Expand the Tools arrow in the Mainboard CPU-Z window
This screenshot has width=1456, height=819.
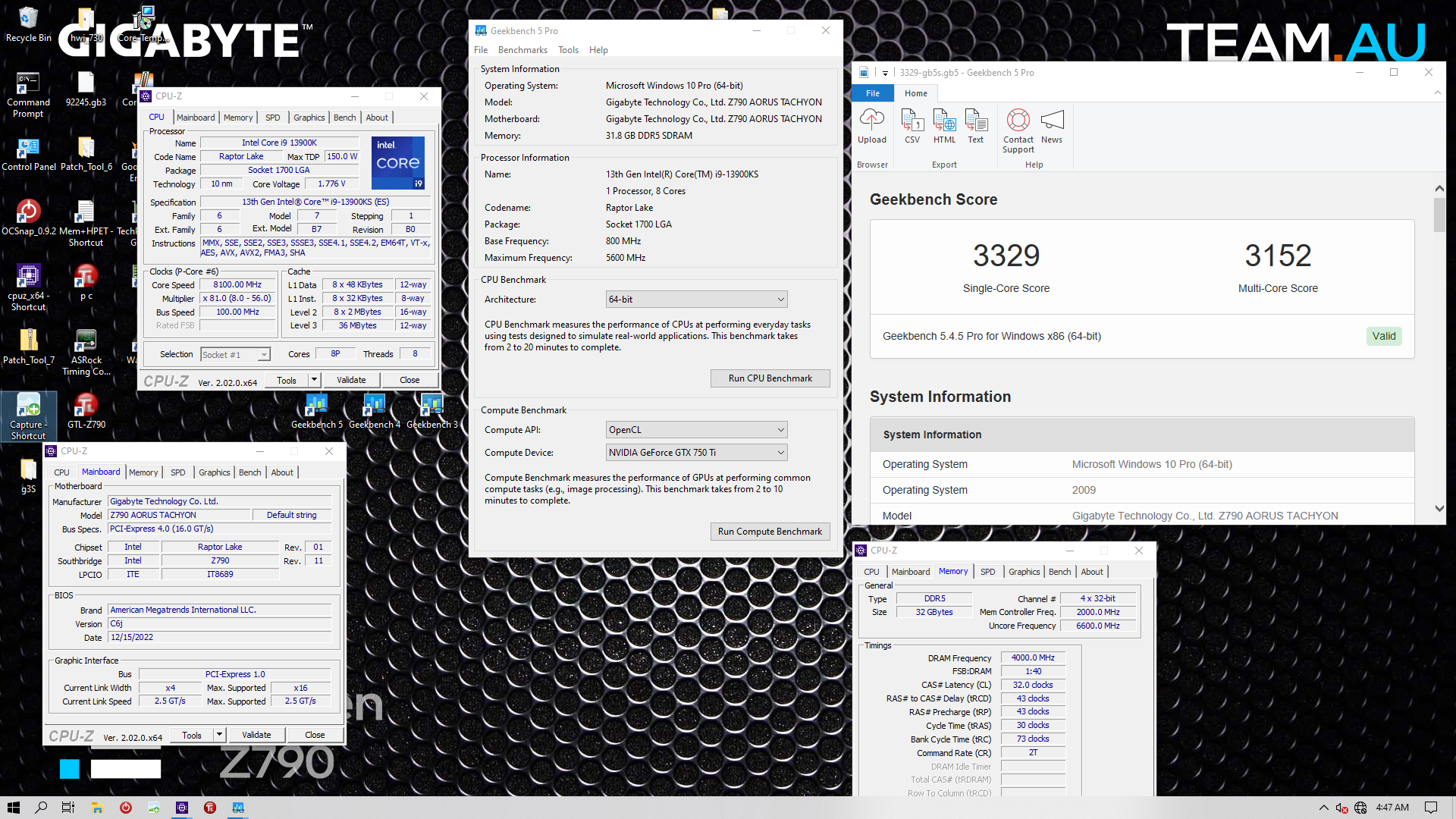click(219, 734)
